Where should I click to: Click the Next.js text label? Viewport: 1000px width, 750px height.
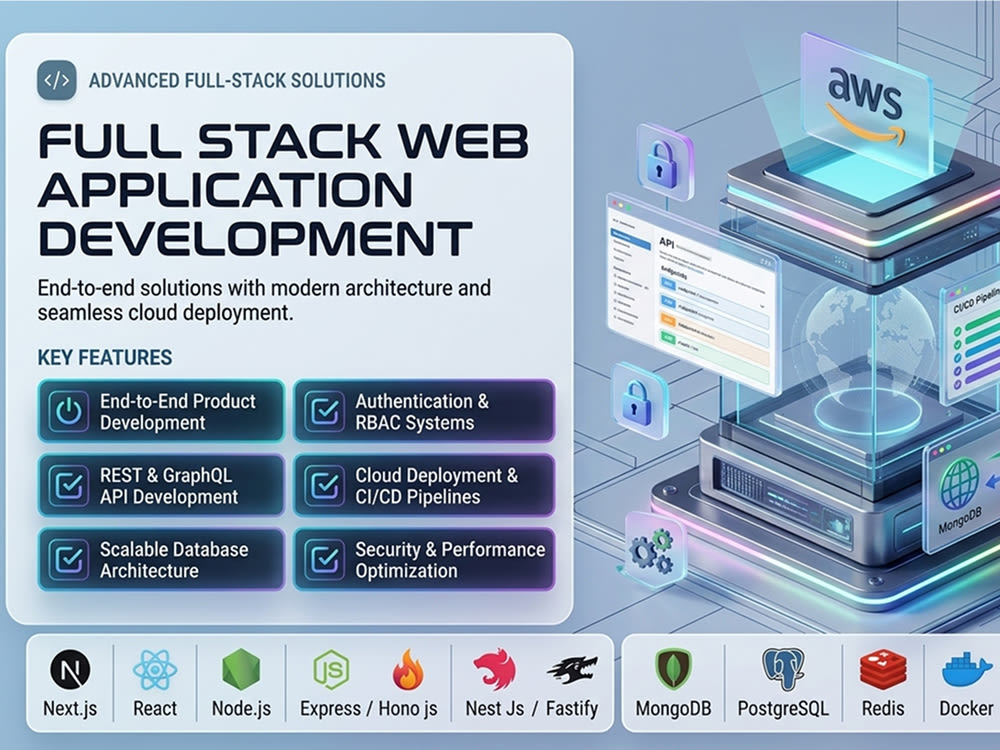(x=70, y=709)
